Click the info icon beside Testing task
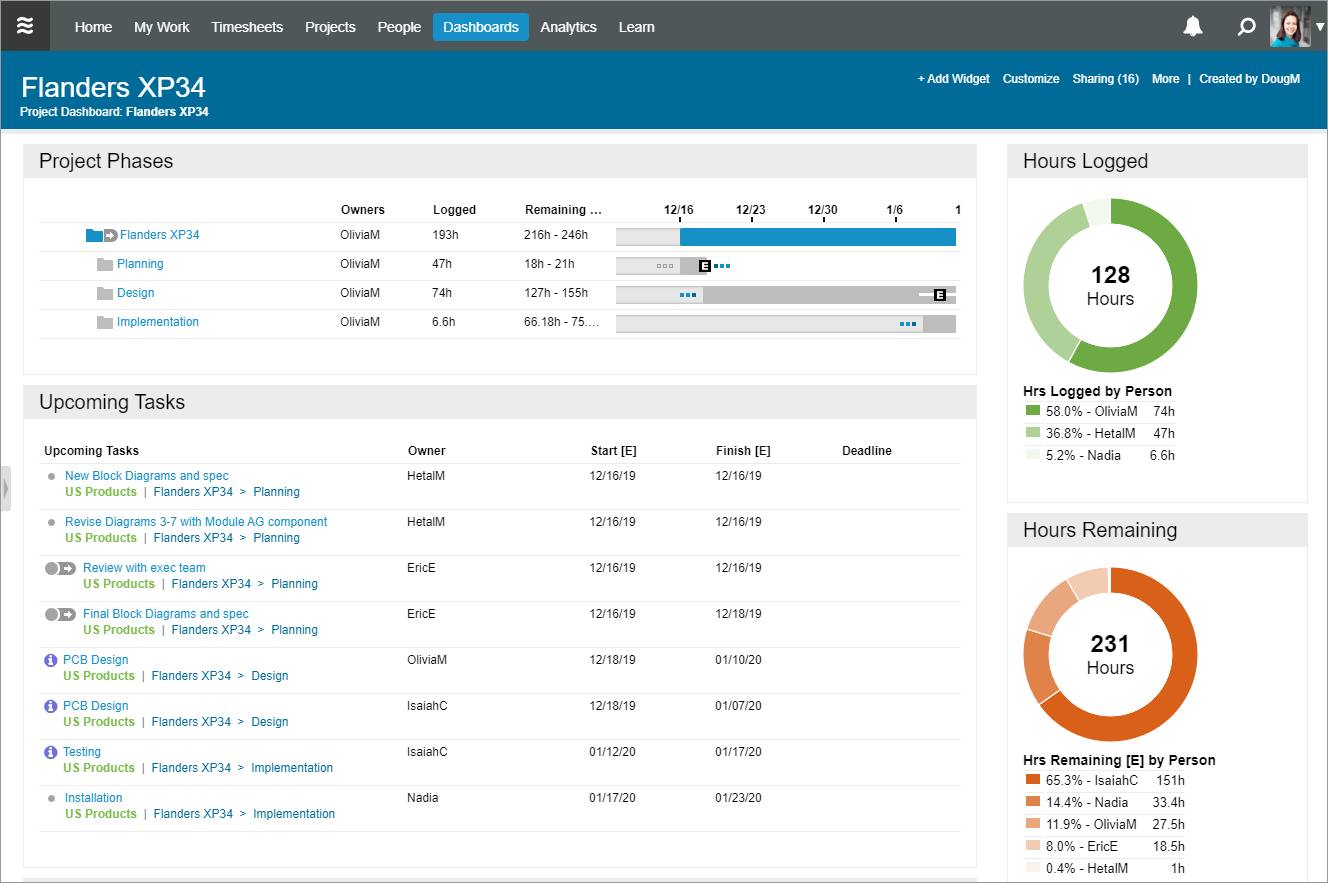 point(50,751)
